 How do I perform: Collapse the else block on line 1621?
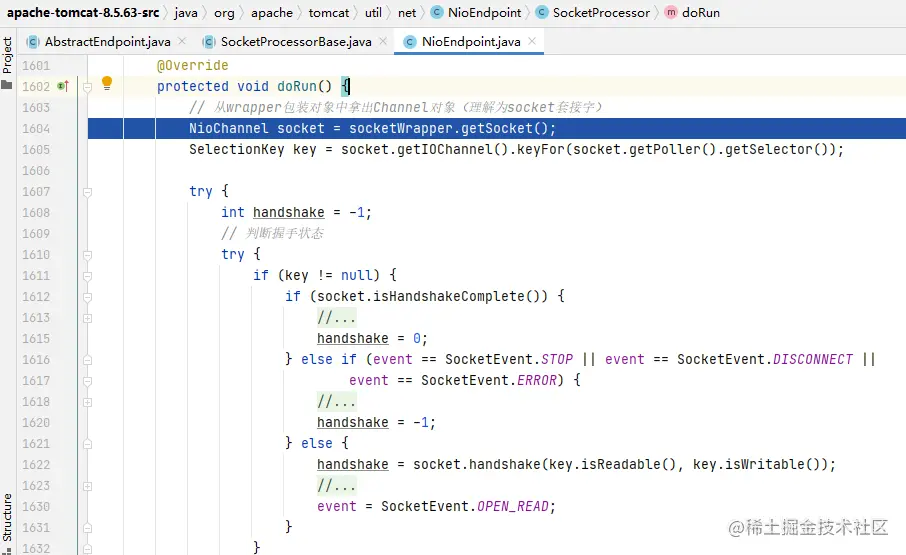(x=87, y=444)
